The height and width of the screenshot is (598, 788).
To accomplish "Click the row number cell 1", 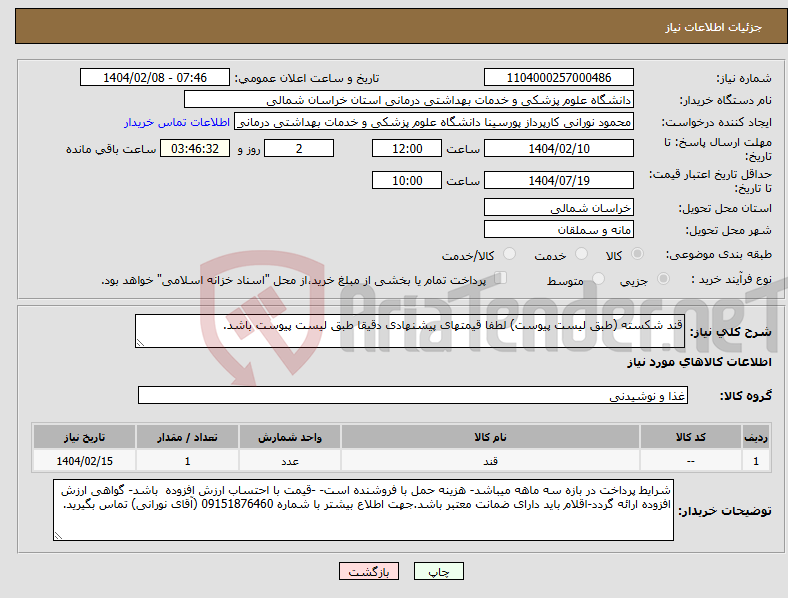I will point(756,461).
